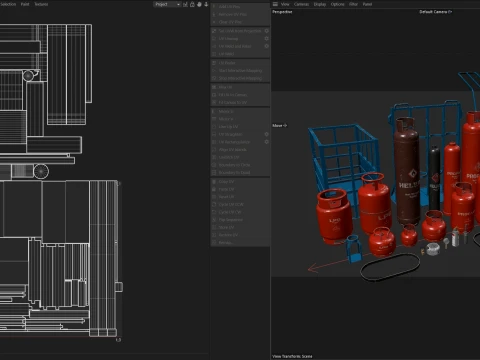
Task: Choose Fit UV to Canvas
Action: tap(240, 95)
